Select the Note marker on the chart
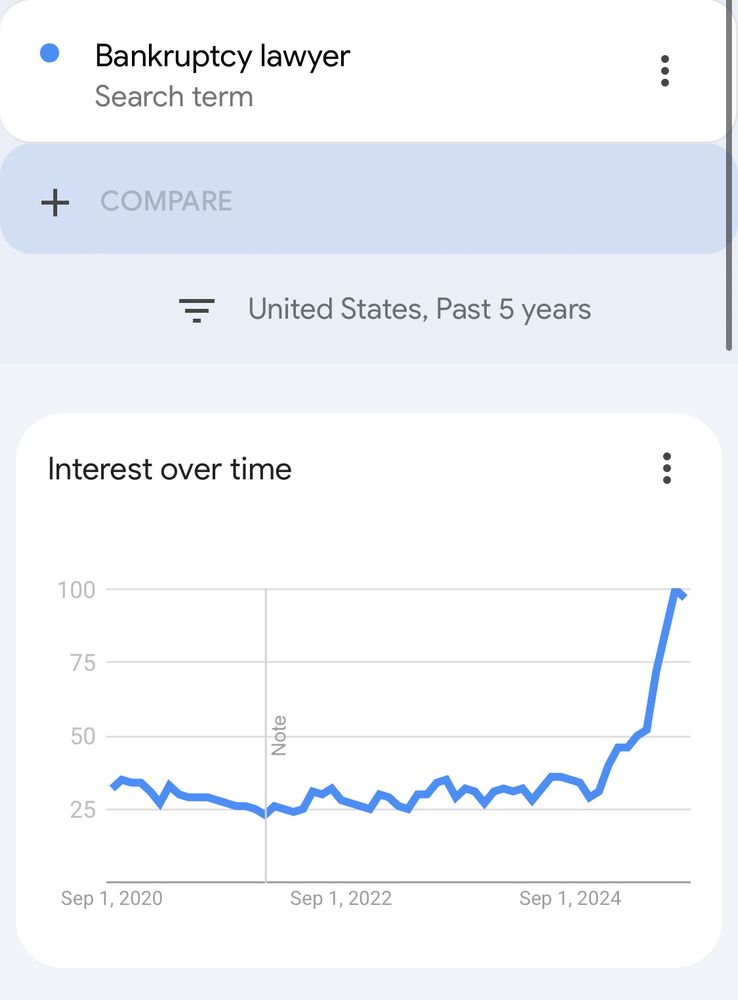The width and height of the screenshot is (738, 1000). [279, 735]
